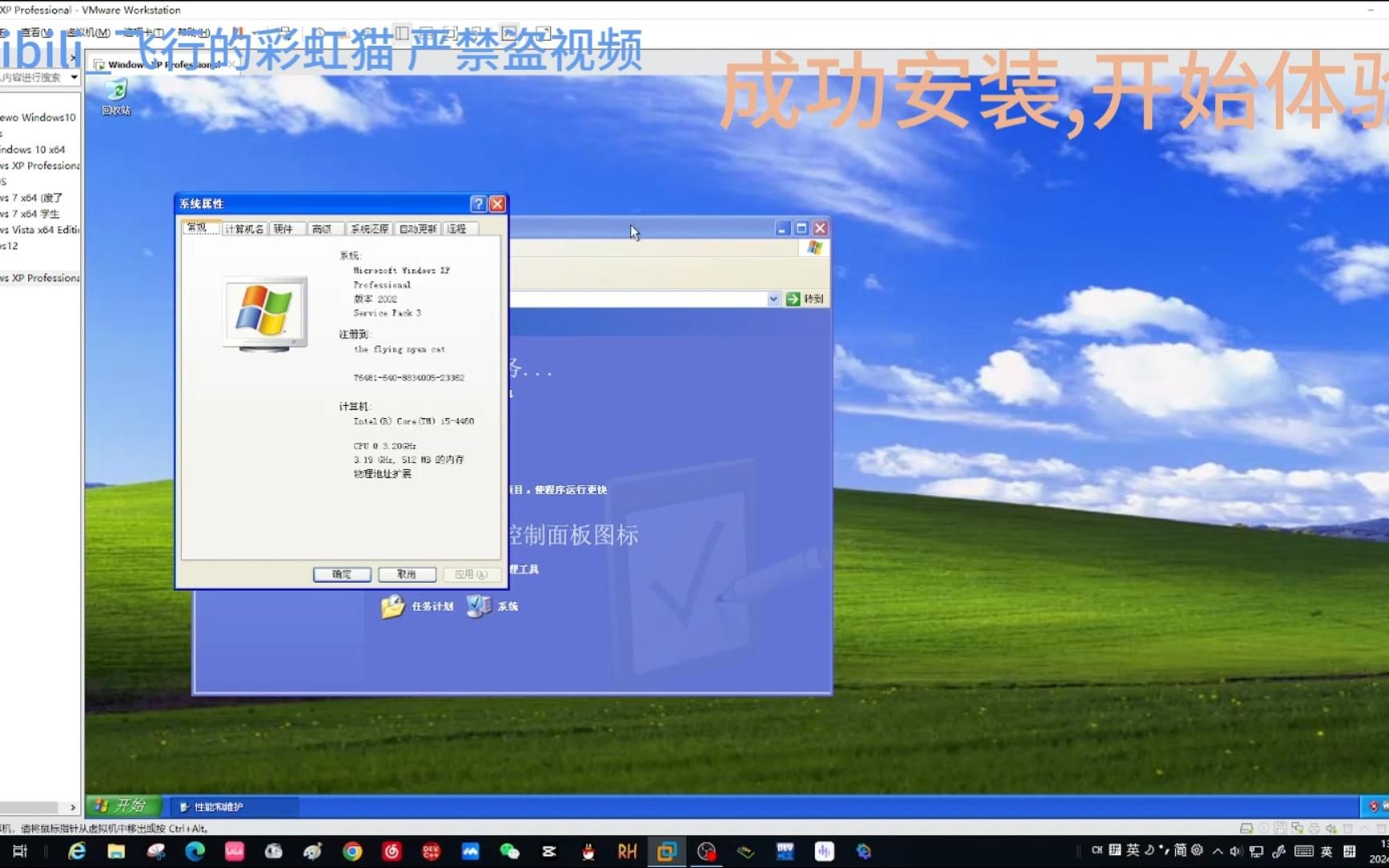Viewport: 1389px width, 868px height.
Task: Click the control panel address bar field
Action: pyautogui.click(x=638, y=299)
